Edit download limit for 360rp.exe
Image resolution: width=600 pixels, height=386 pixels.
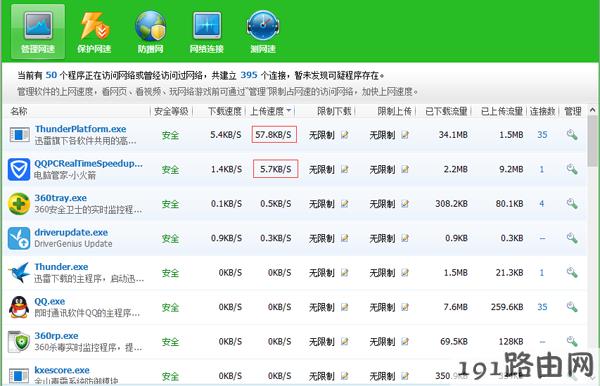[344, 341]
